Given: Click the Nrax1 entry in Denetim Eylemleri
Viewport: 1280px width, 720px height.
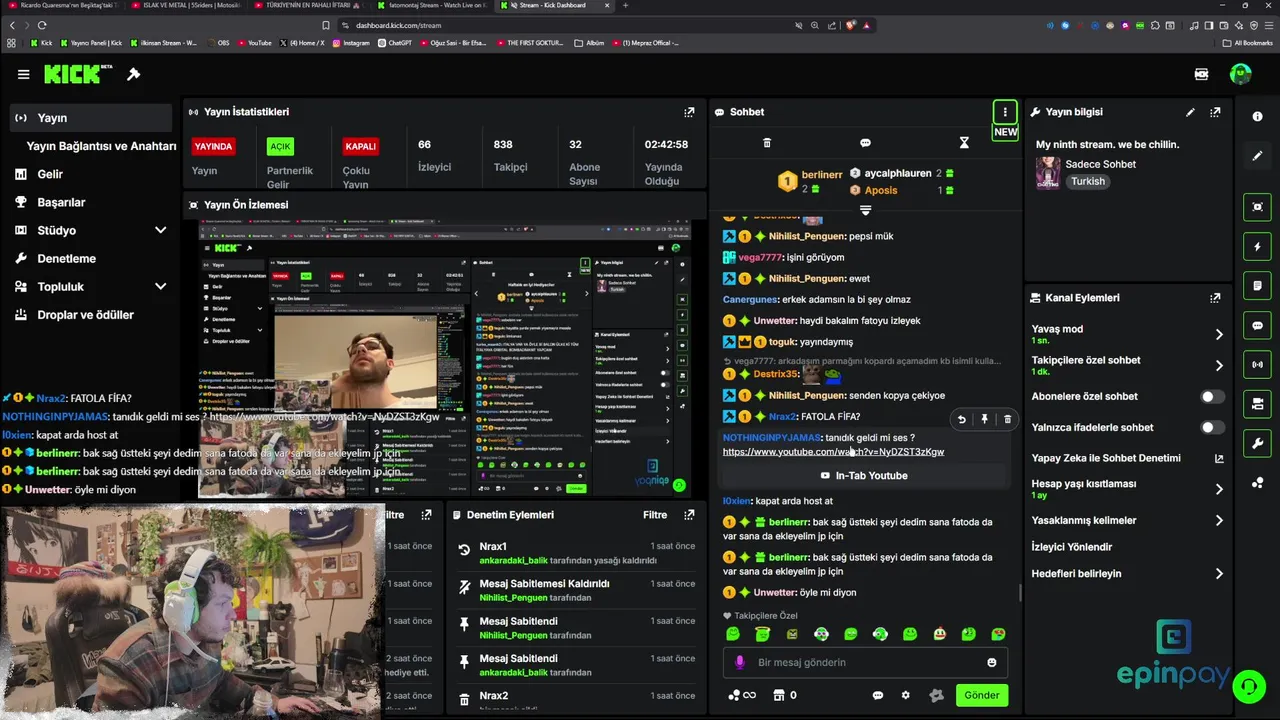Looking at the screenshot, I should [576, 553].
